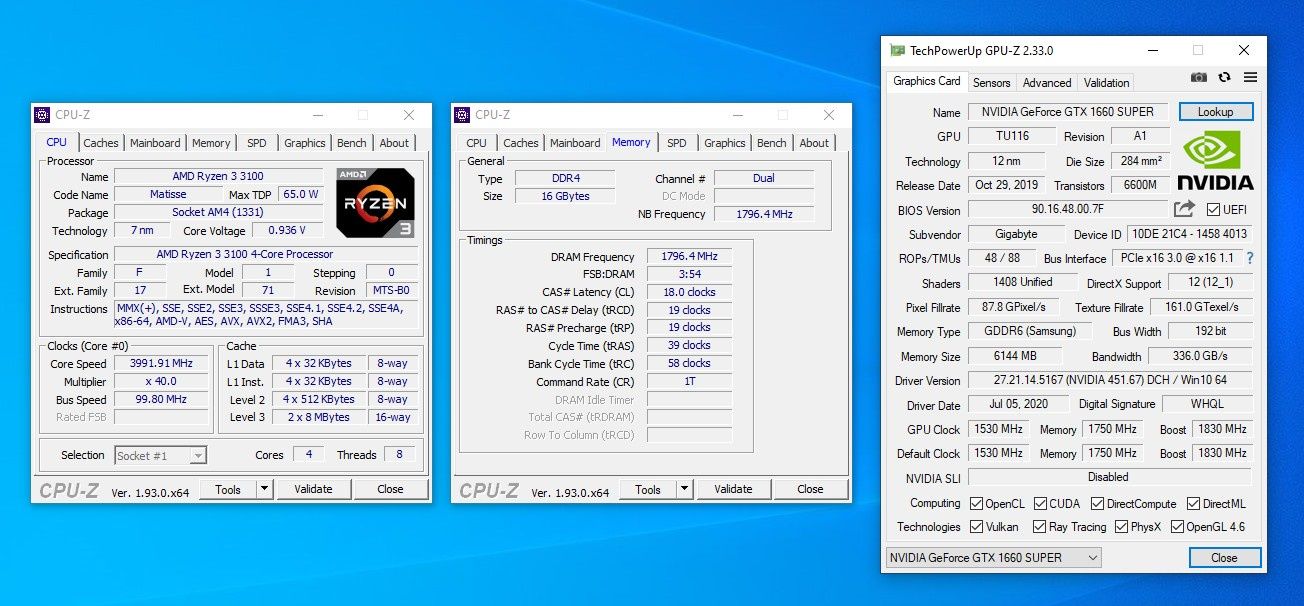The height and width of the screenshot is (606, 1304).
Task: Click Close in the Memory CPU-Z window
Action: pyautogui.click(x=810, y=489)
